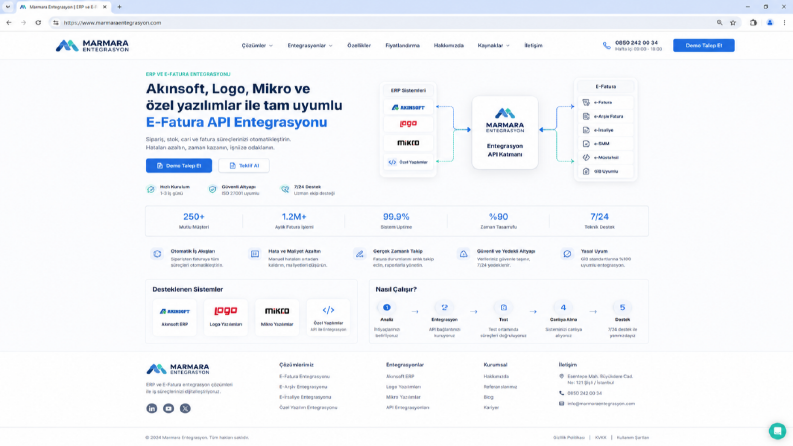Click the hero Demo Talep Et button
Screen dimensions: 793x446
pos(179,165)
